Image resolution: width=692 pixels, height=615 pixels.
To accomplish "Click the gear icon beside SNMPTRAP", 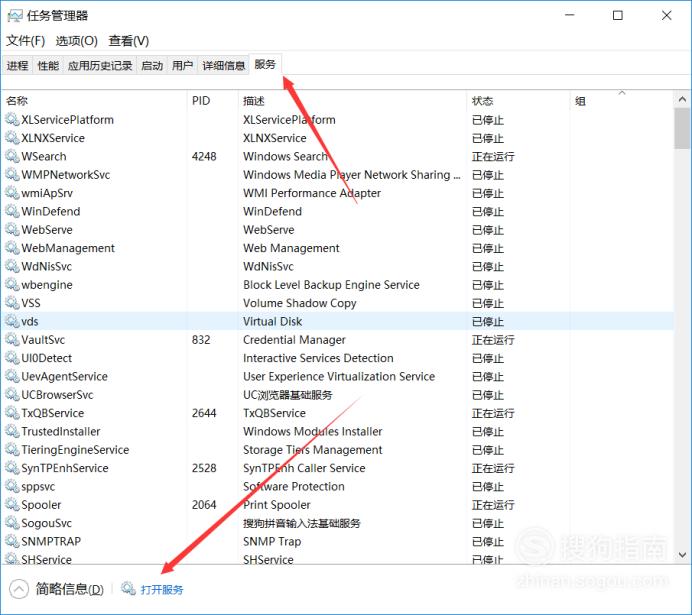I will click(12, 541).
